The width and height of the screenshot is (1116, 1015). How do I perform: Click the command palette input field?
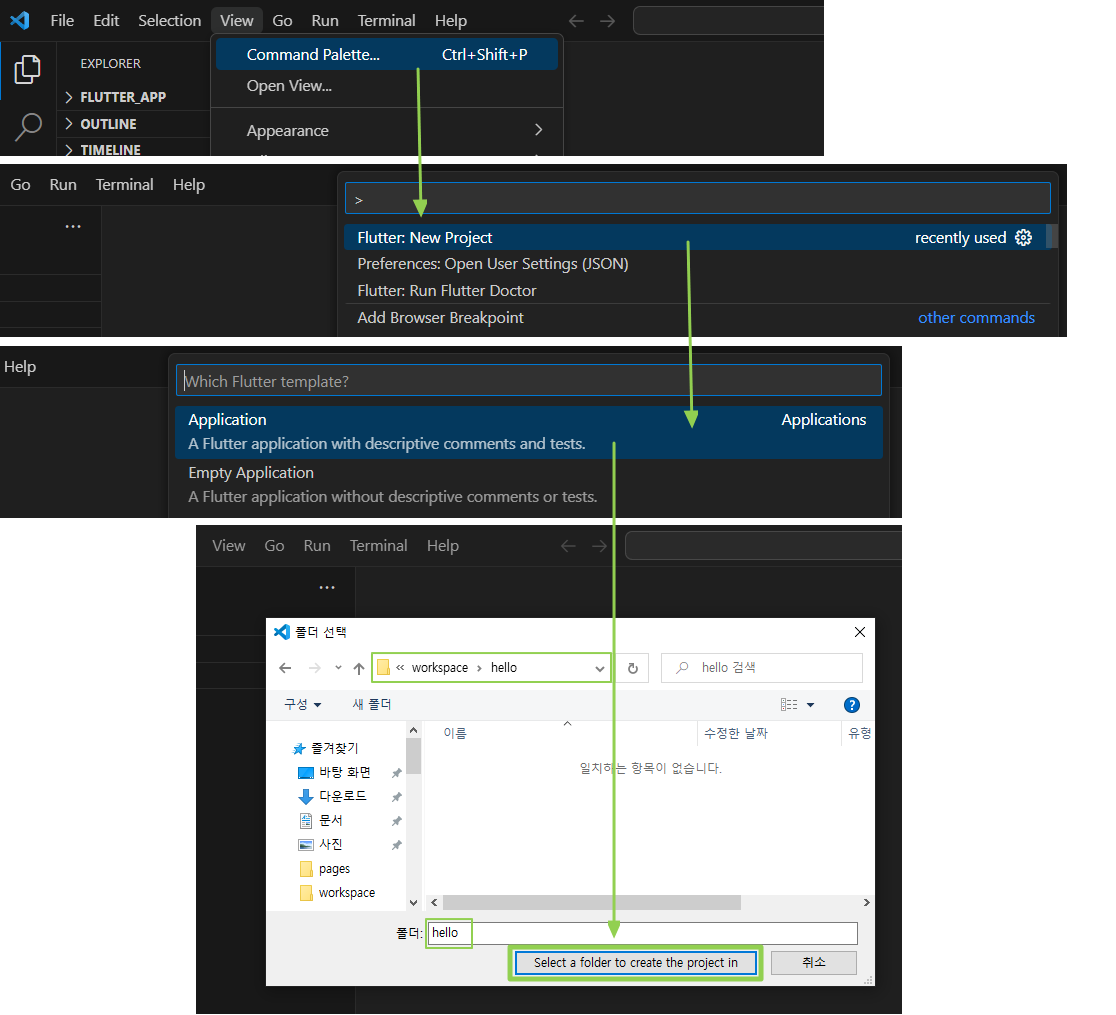click(x=698, y=199)
